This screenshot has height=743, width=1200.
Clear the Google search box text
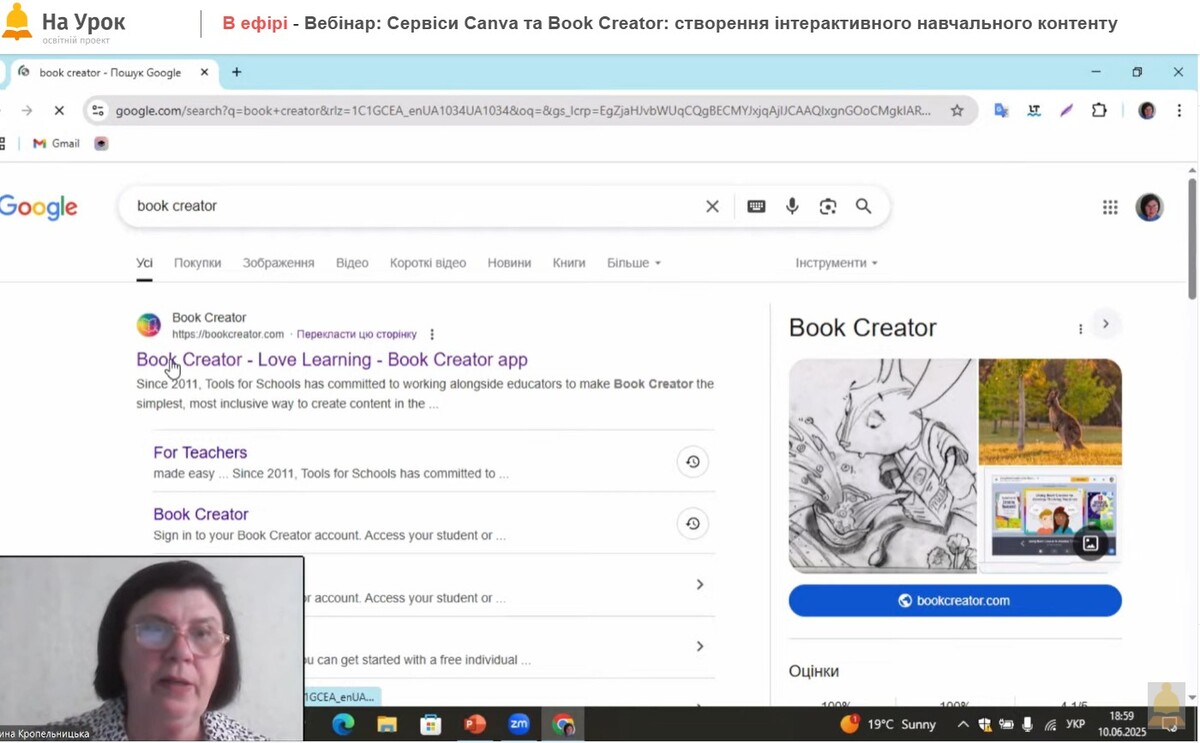(712, 207)
